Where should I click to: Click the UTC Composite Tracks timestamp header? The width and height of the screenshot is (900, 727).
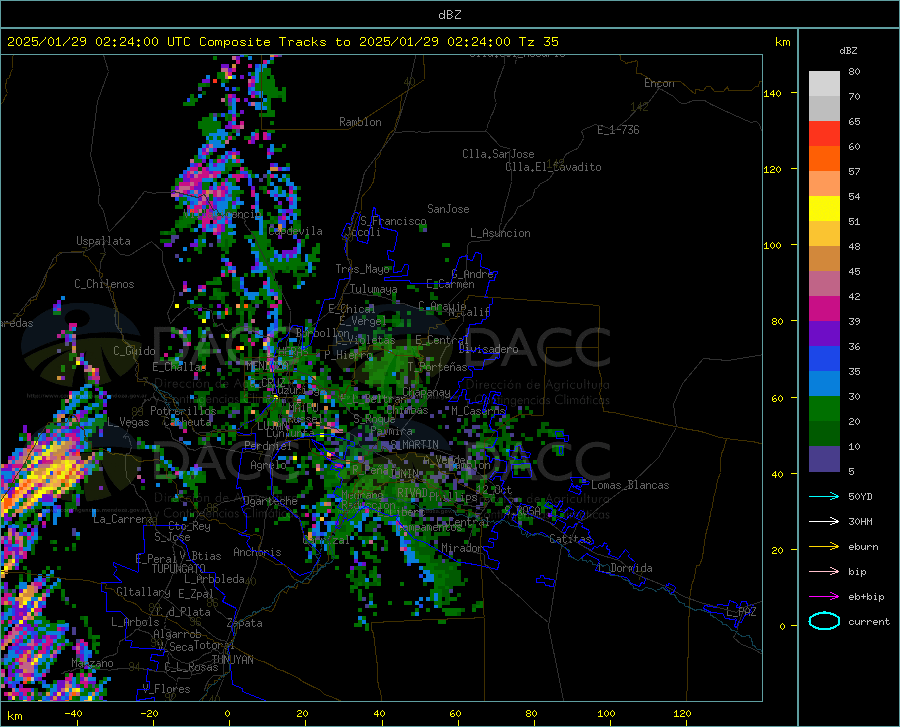click(283, 42)
